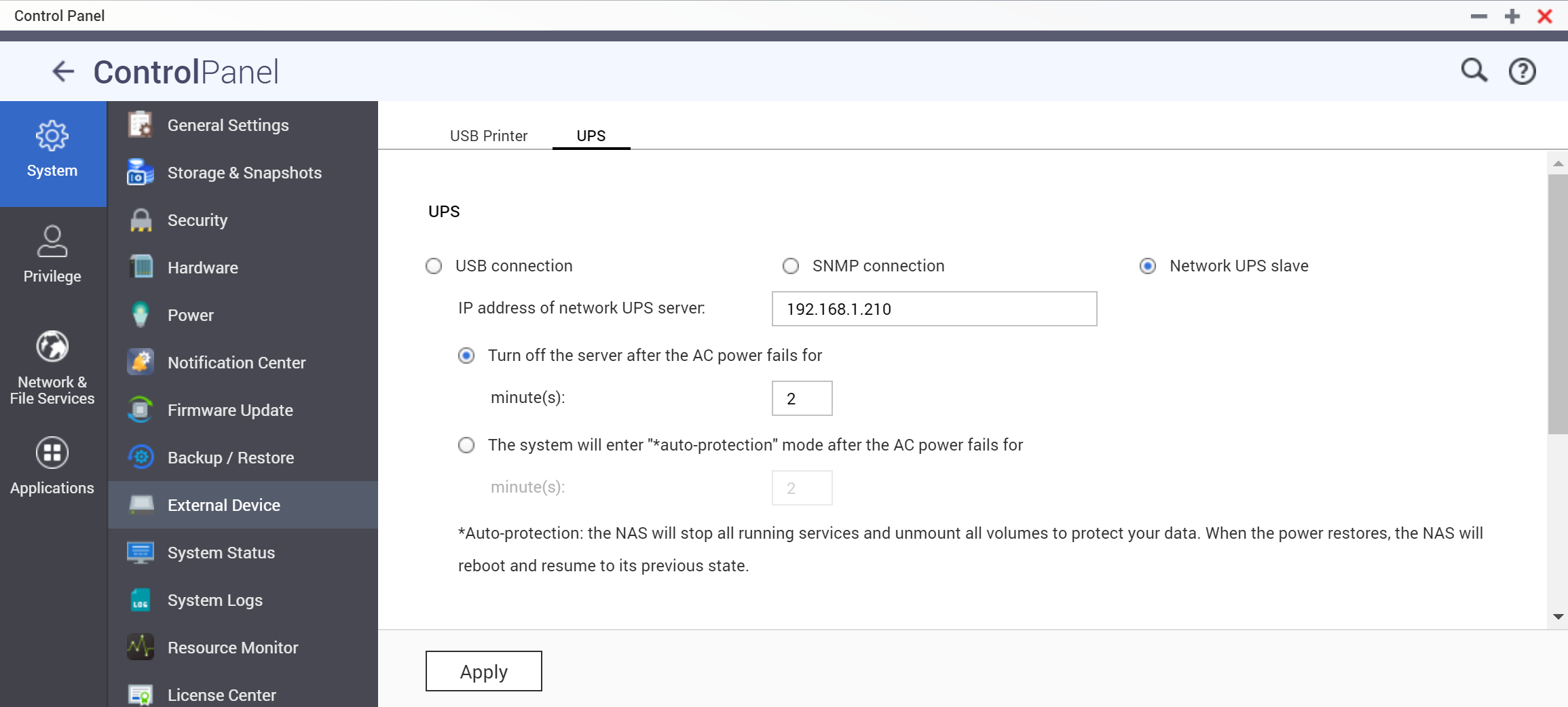Click the Hardware chip icon
Image resolution: width=1568 pixels, height=707 pixels.
(141, 267)
